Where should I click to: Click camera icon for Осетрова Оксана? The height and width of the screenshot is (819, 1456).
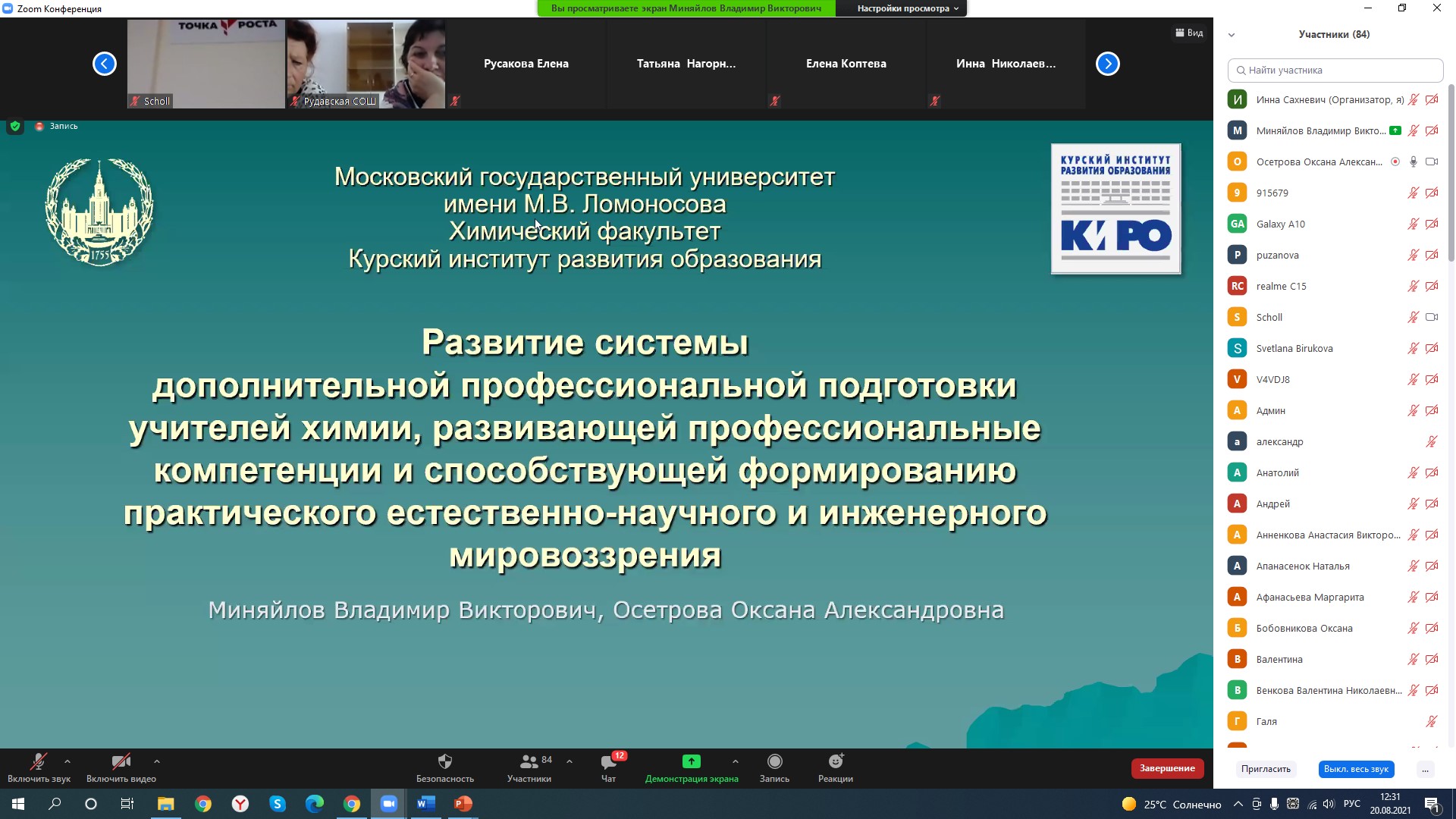[x=1432, y=162]
